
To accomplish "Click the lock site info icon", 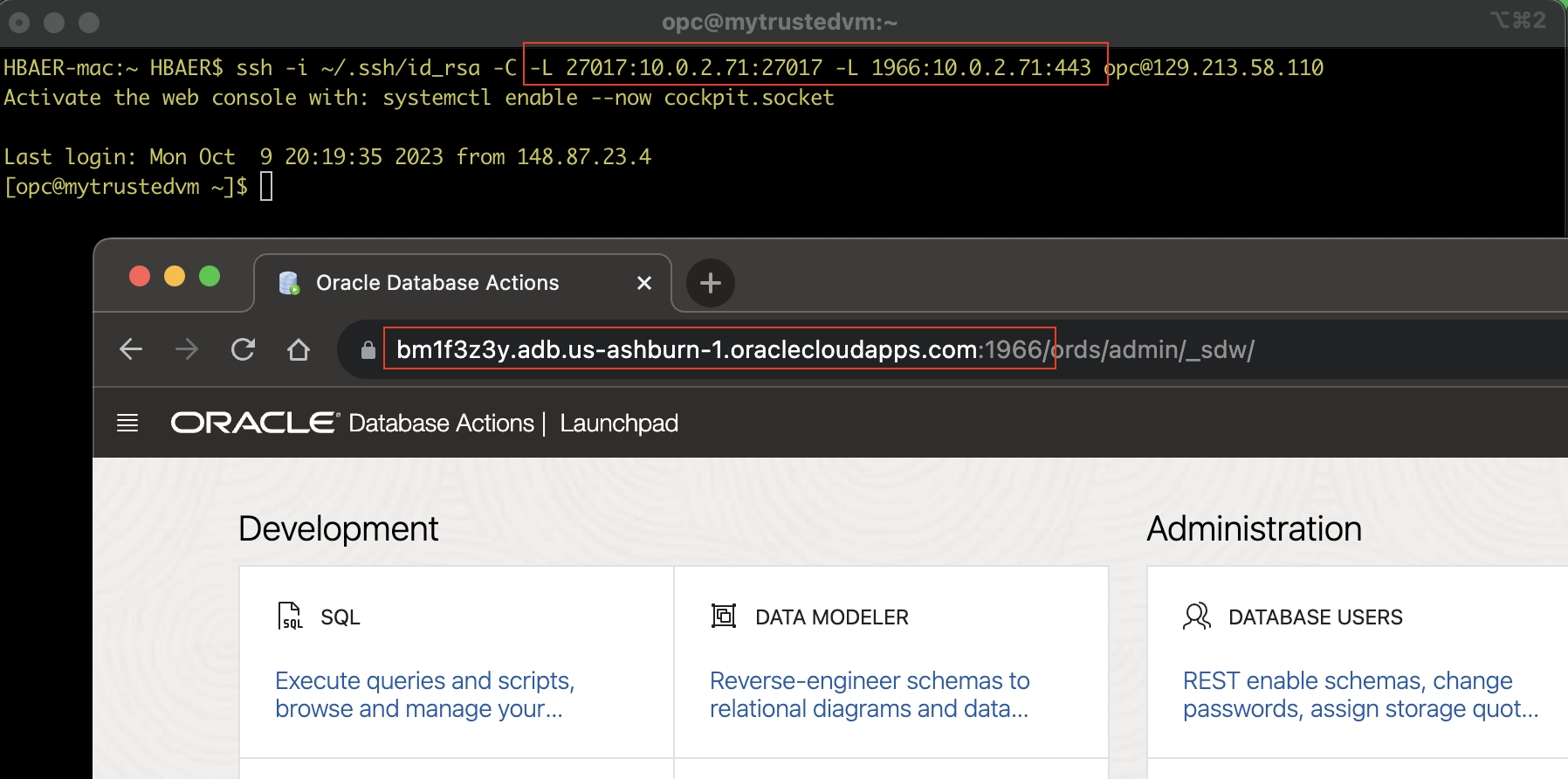I will tap(368, 350).
